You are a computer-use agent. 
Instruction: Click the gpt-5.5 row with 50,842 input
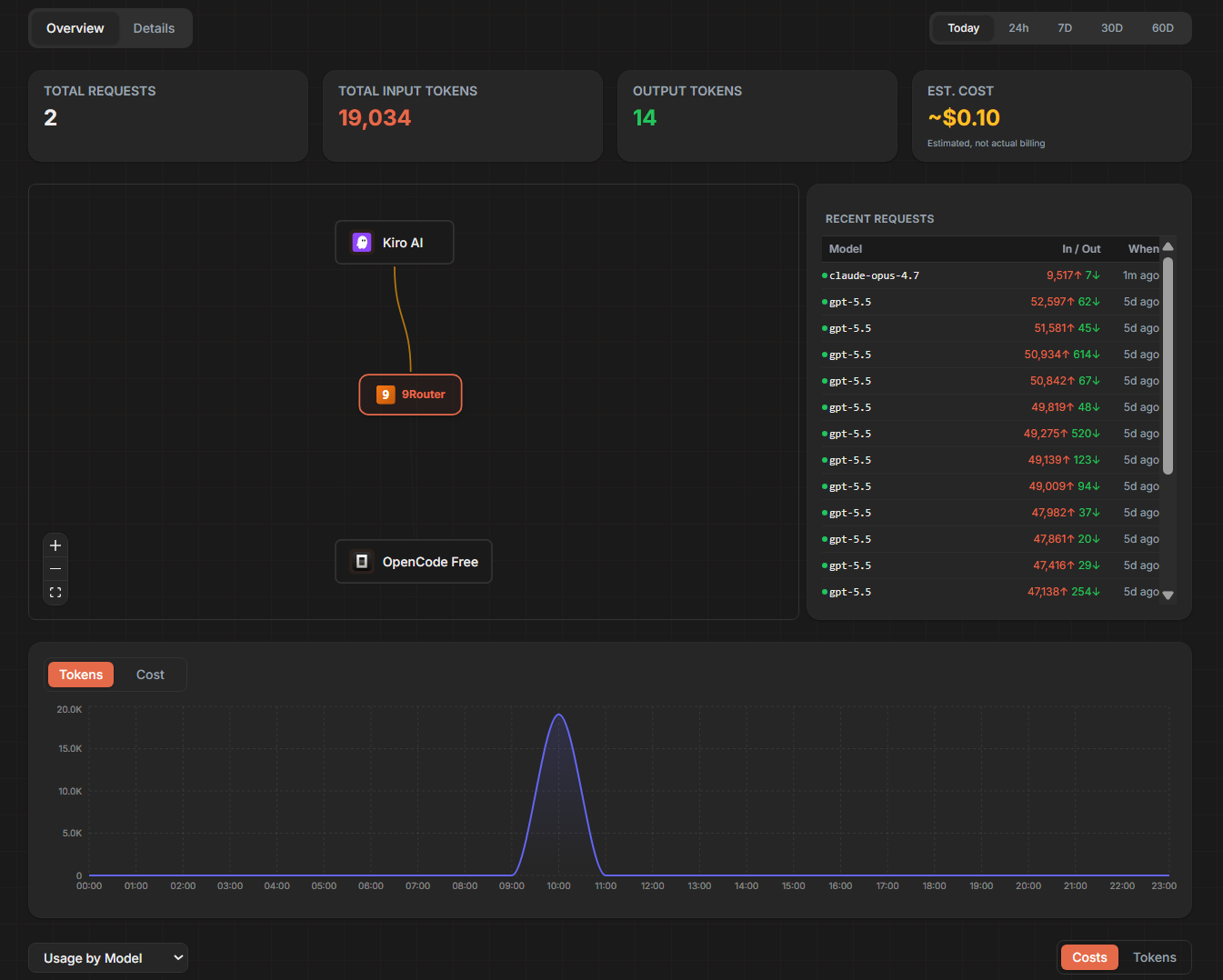click(991, 381)
